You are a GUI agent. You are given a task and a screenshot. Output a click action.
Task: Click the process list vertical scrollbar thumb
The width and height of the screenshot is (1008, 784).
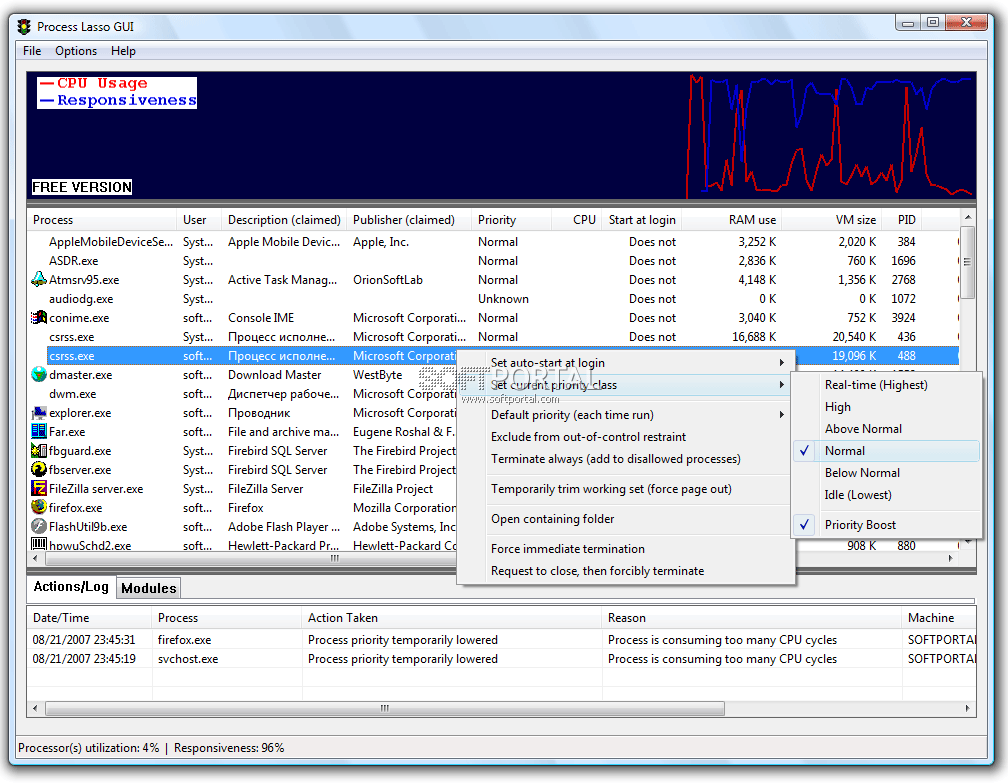pos(968,262)
